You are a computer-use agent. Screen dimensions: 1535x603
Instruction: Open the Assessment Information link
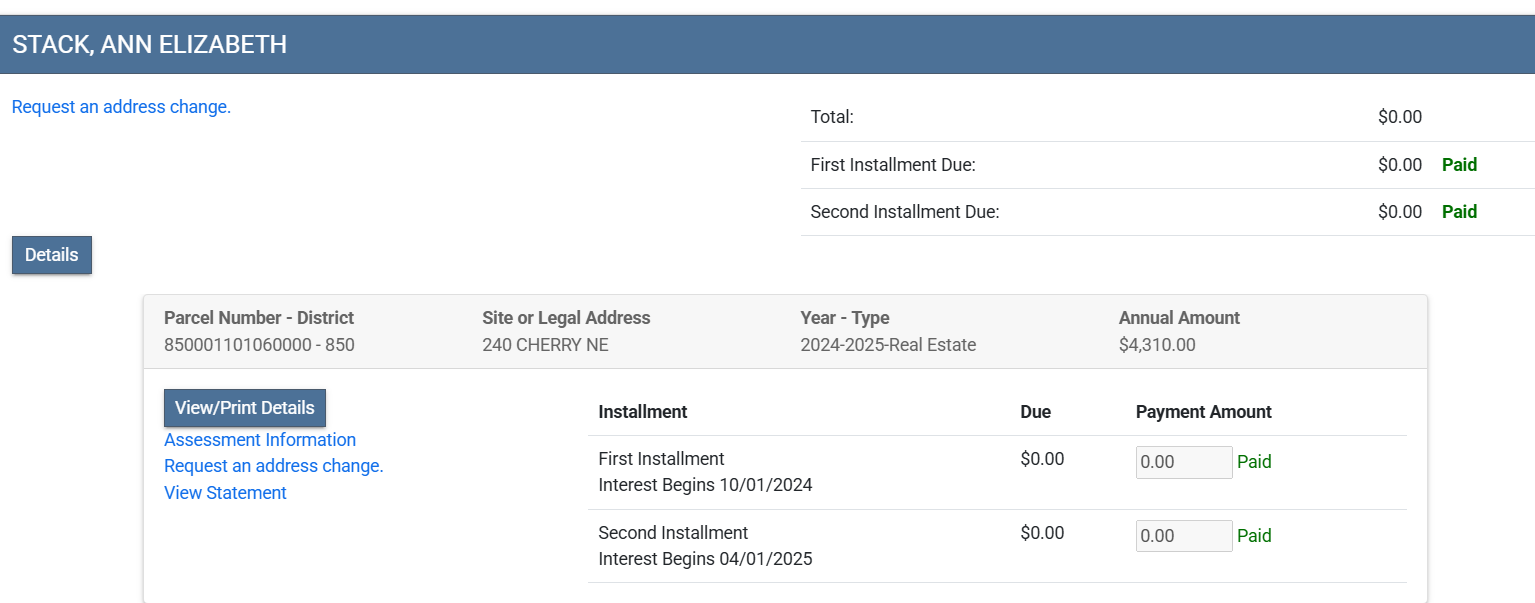(x=260, y=440)
